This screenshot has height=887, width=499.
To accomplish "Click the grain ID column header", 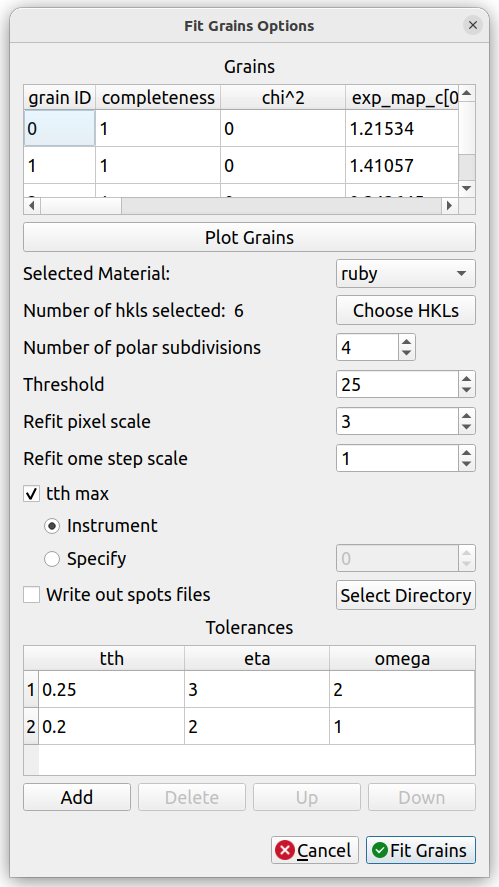I will point(59,97).
